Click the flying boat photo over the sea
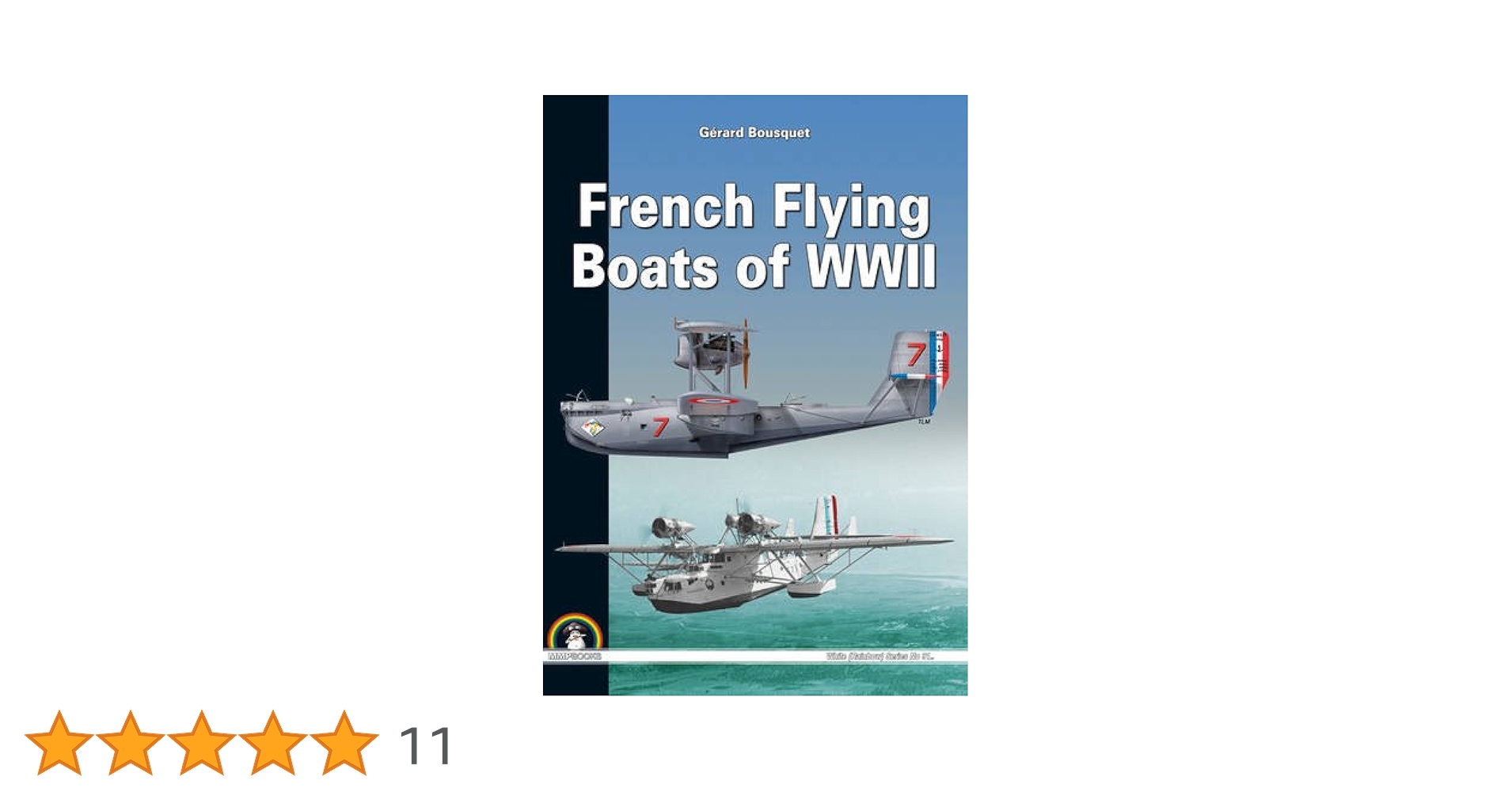 pos(754,554)
